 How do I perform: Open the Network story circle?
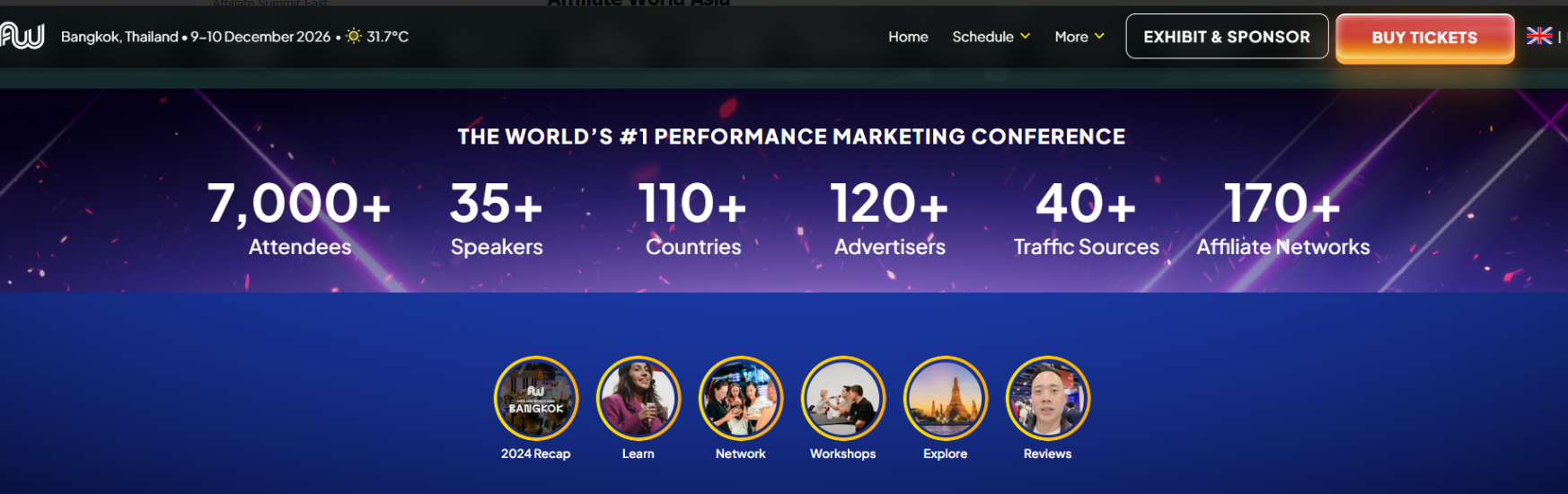pyautogui.click(x=741, y=398)
